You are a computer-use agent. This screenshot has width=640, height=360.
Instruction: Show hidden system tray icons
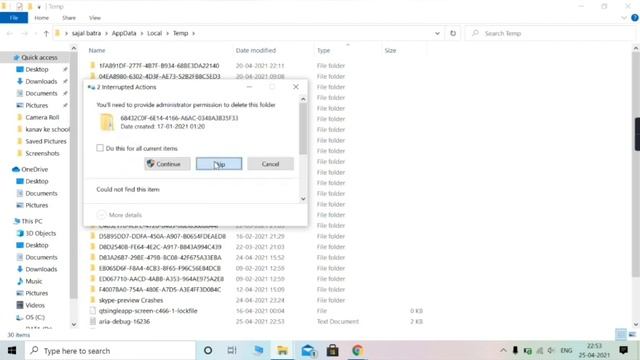[x=503, y=351]
